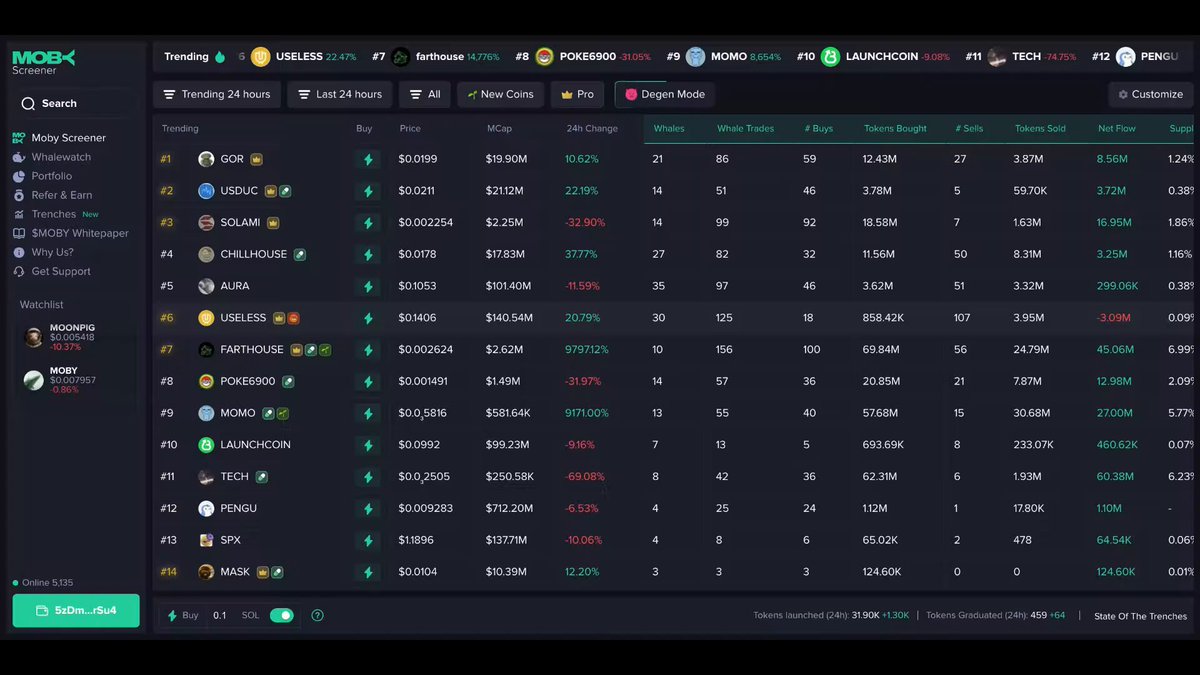Click the quick buy lightning icon for FARTHOUSE
The width and height of the screenshot is (1200, 675).
(x=368, y=350)
